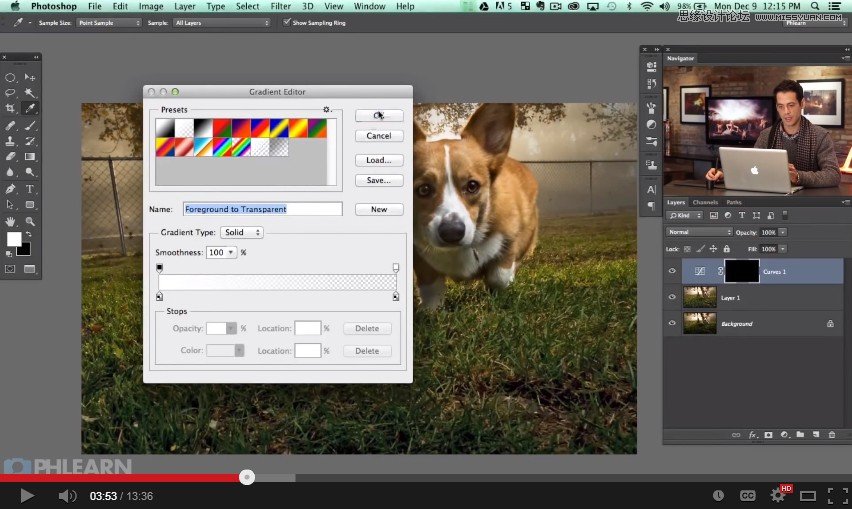Open layer style fx menu
Screen dimensions: 852x509
tap(753, 435)
